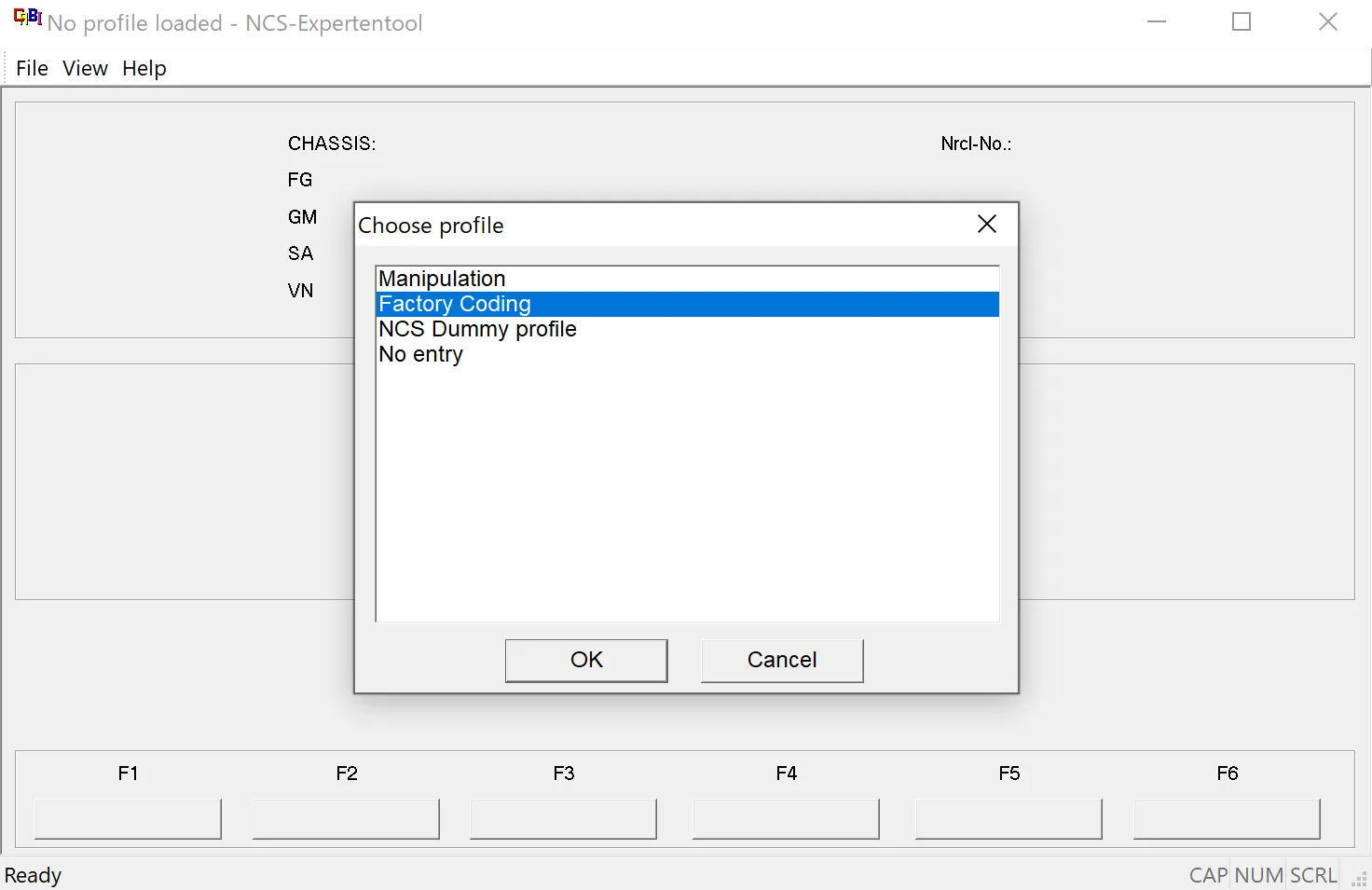Click the button under F2
Viewport: 1372px width, 890px height.
[346, 818]
